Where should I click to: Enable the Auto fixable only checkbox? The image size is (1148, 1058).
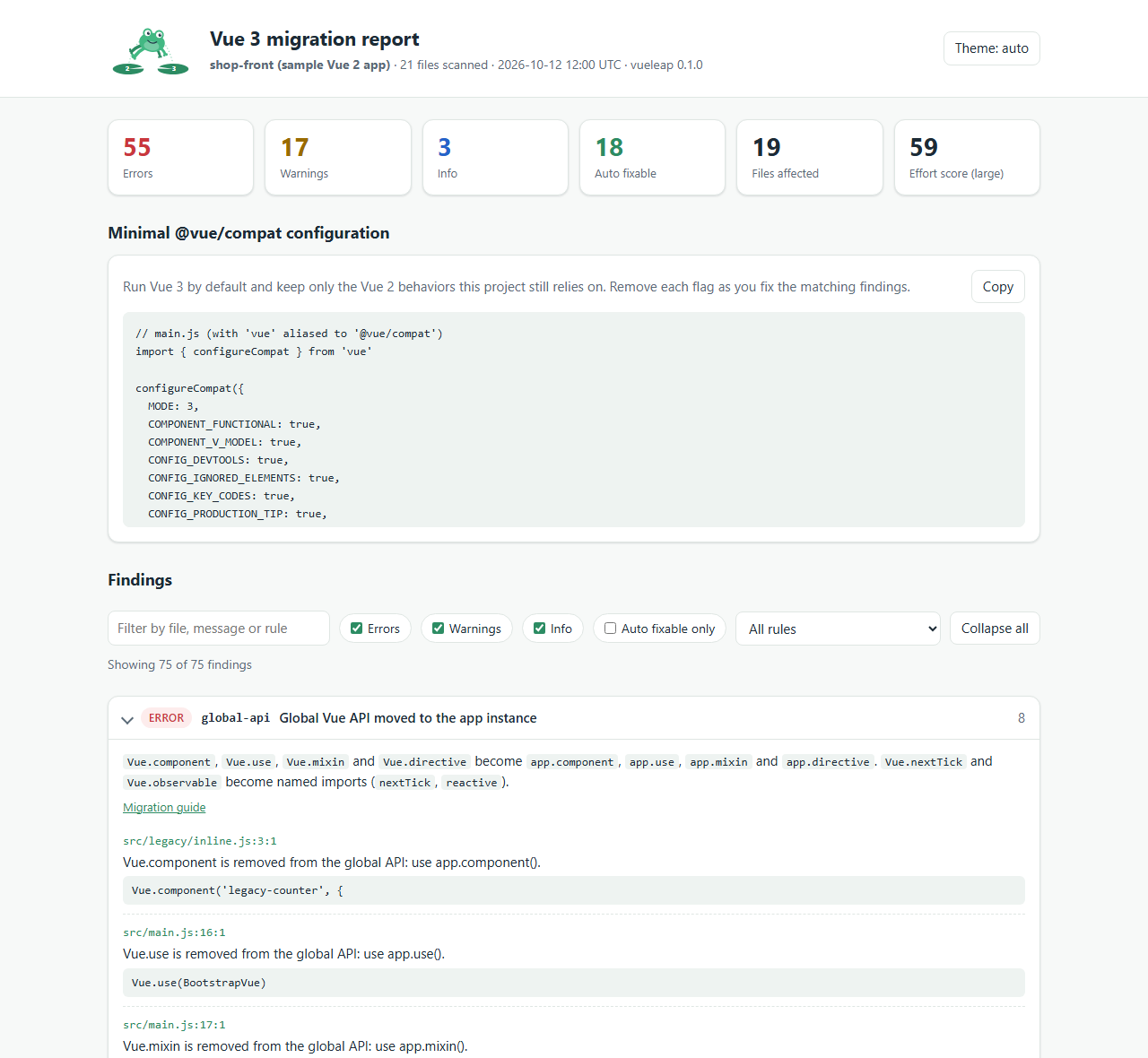click(610, 629)
